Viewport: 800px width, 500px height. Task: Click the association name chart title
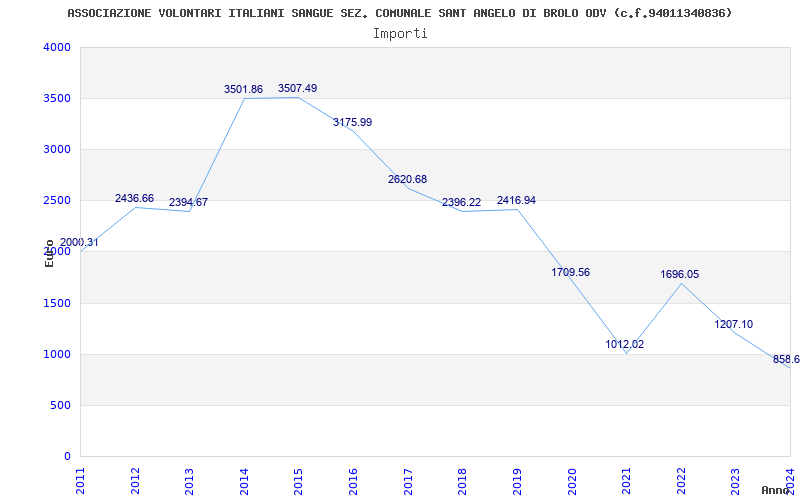[399, 13]
